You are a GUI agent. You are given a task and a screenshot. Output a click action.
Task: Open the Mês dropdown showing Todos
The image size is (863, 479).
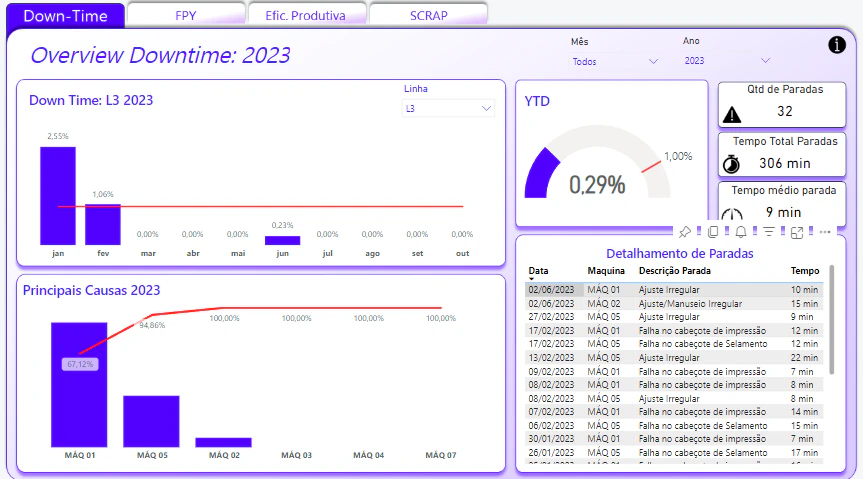coord(615,62)
